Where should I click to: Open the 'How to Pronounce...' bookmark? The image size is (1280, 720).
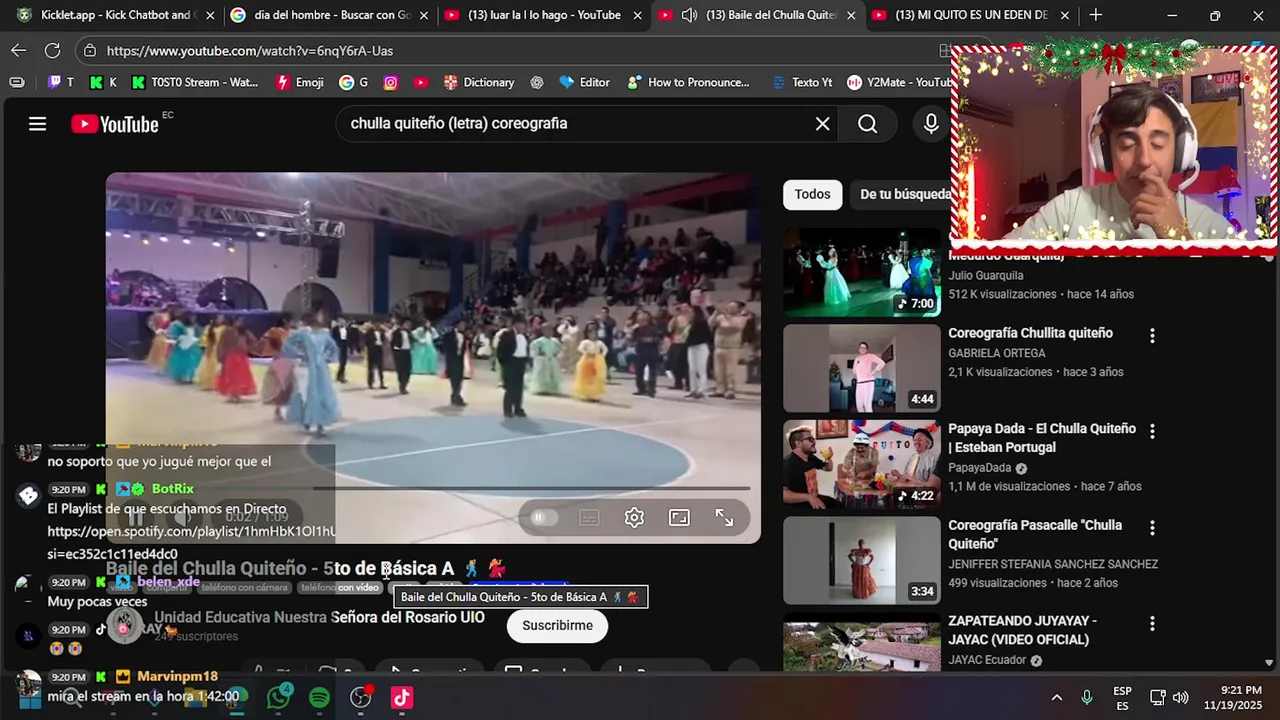688,82
